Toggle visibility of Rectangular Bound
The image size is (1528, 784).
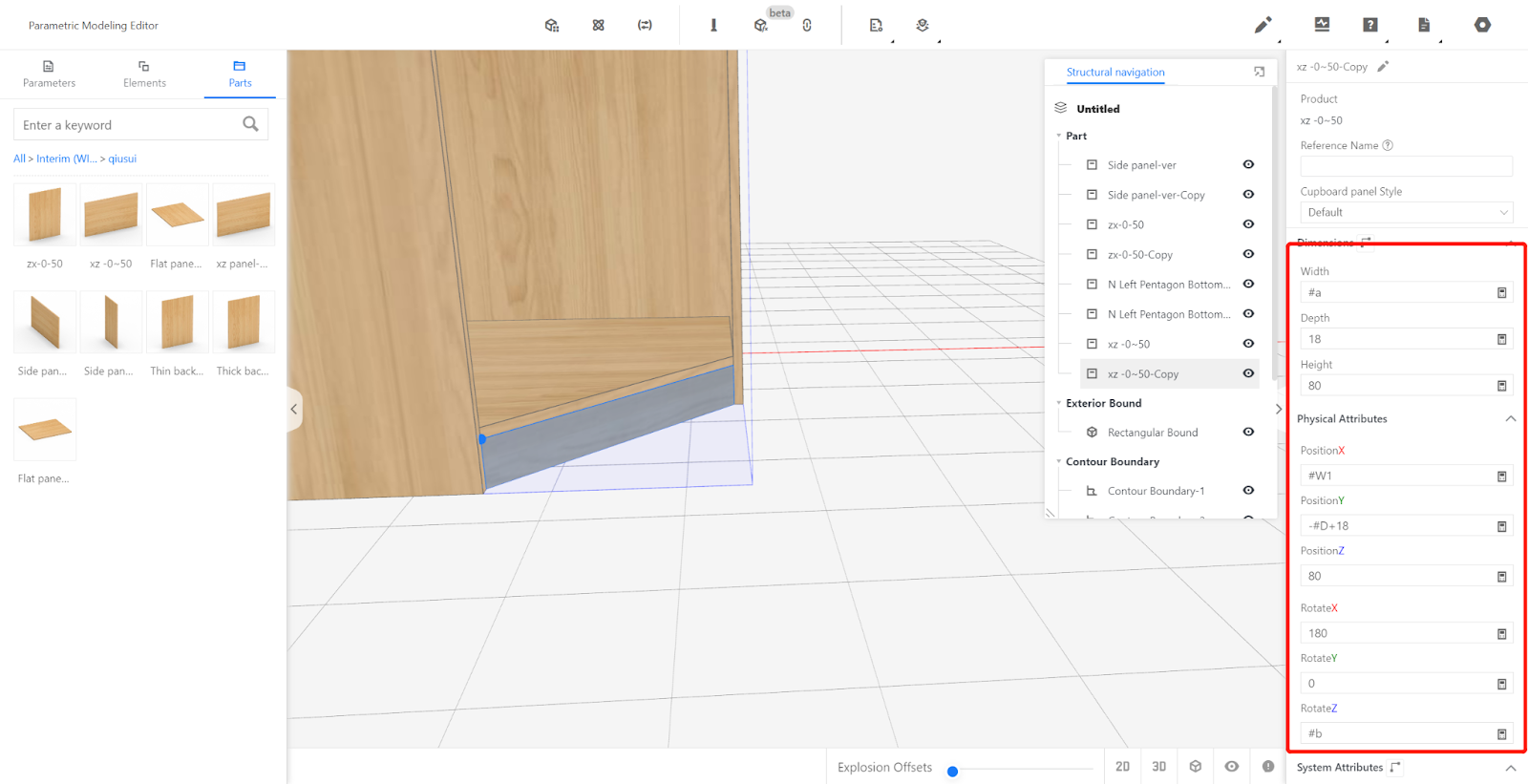click(x=1248, y=432)
